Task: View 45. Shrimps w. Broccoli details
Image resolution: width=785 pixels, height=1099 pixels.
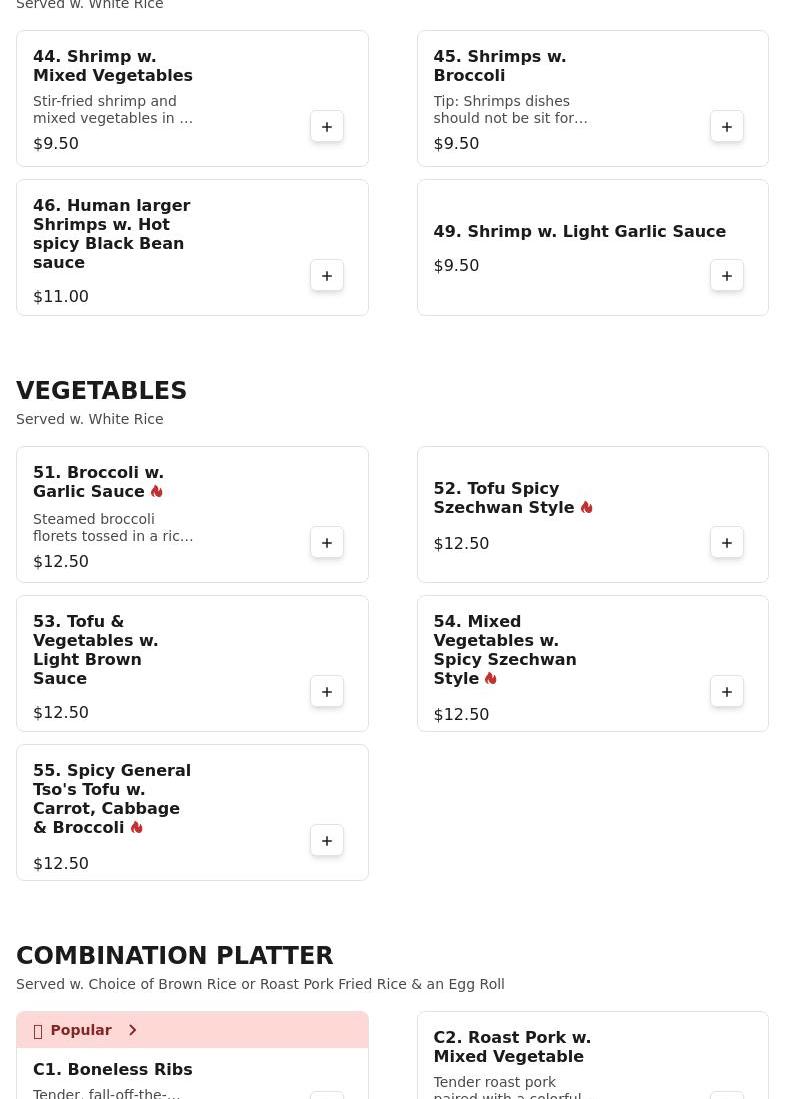Action: point(499,66)
